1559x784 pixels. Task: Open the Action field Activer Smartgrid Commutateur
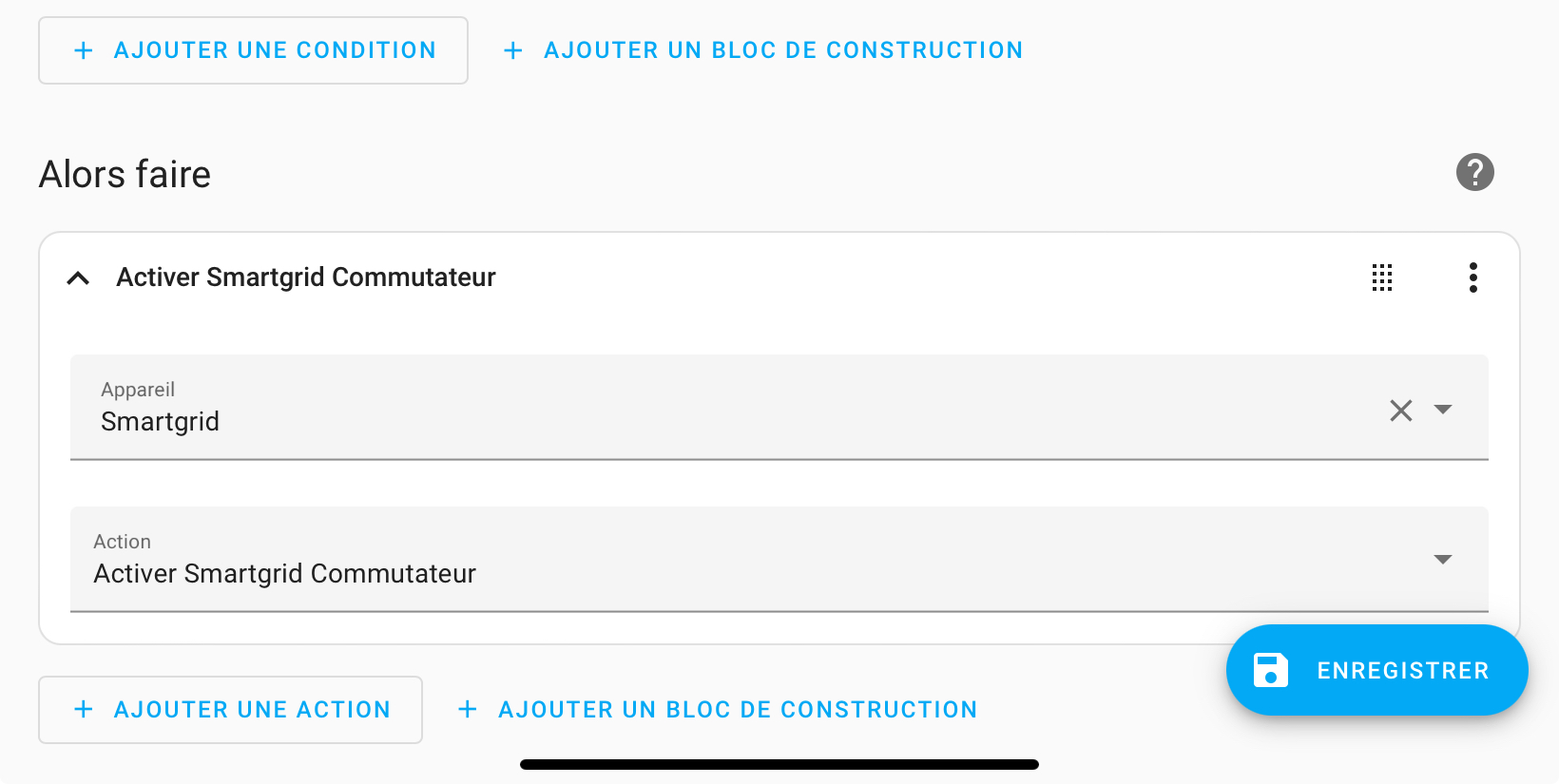pos(779,559)
